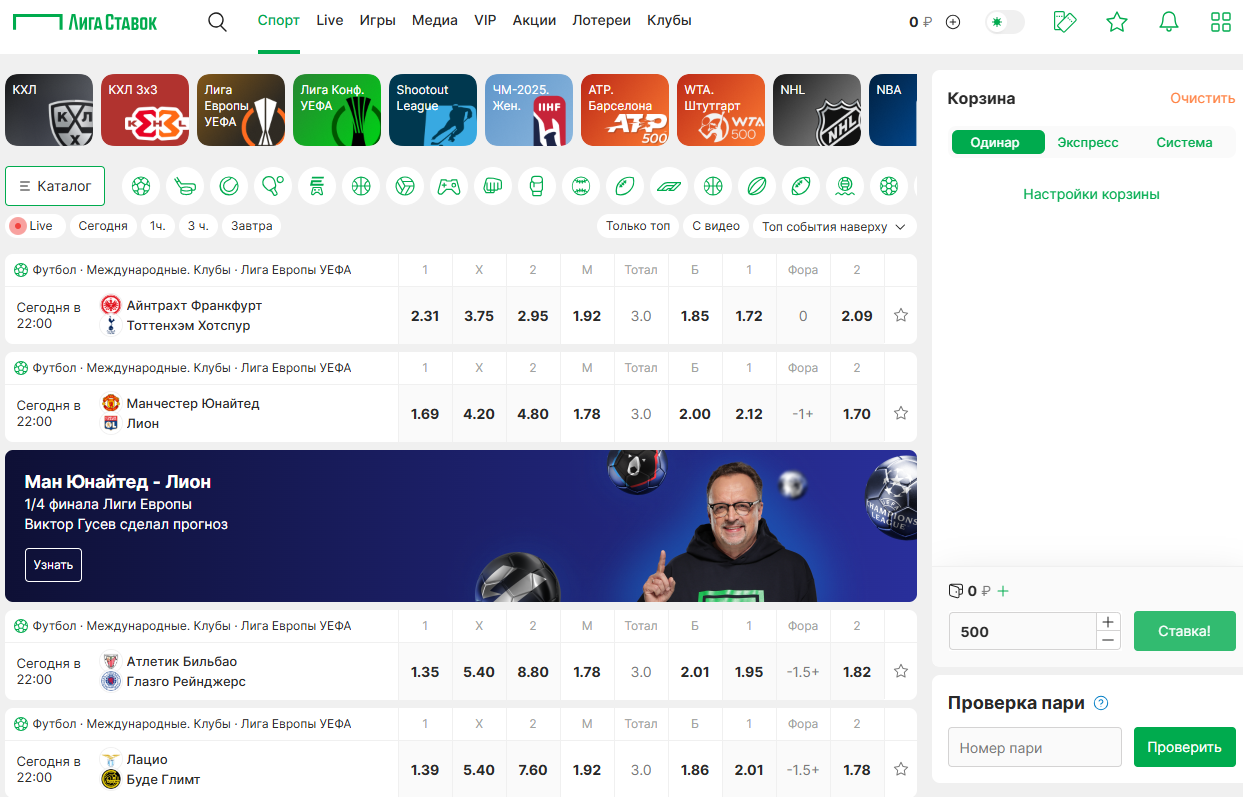1243x797 pixels.
Task: Add Айнтрахт–Тоттенхэм match to favorites
Action: [x=901, y=316]
